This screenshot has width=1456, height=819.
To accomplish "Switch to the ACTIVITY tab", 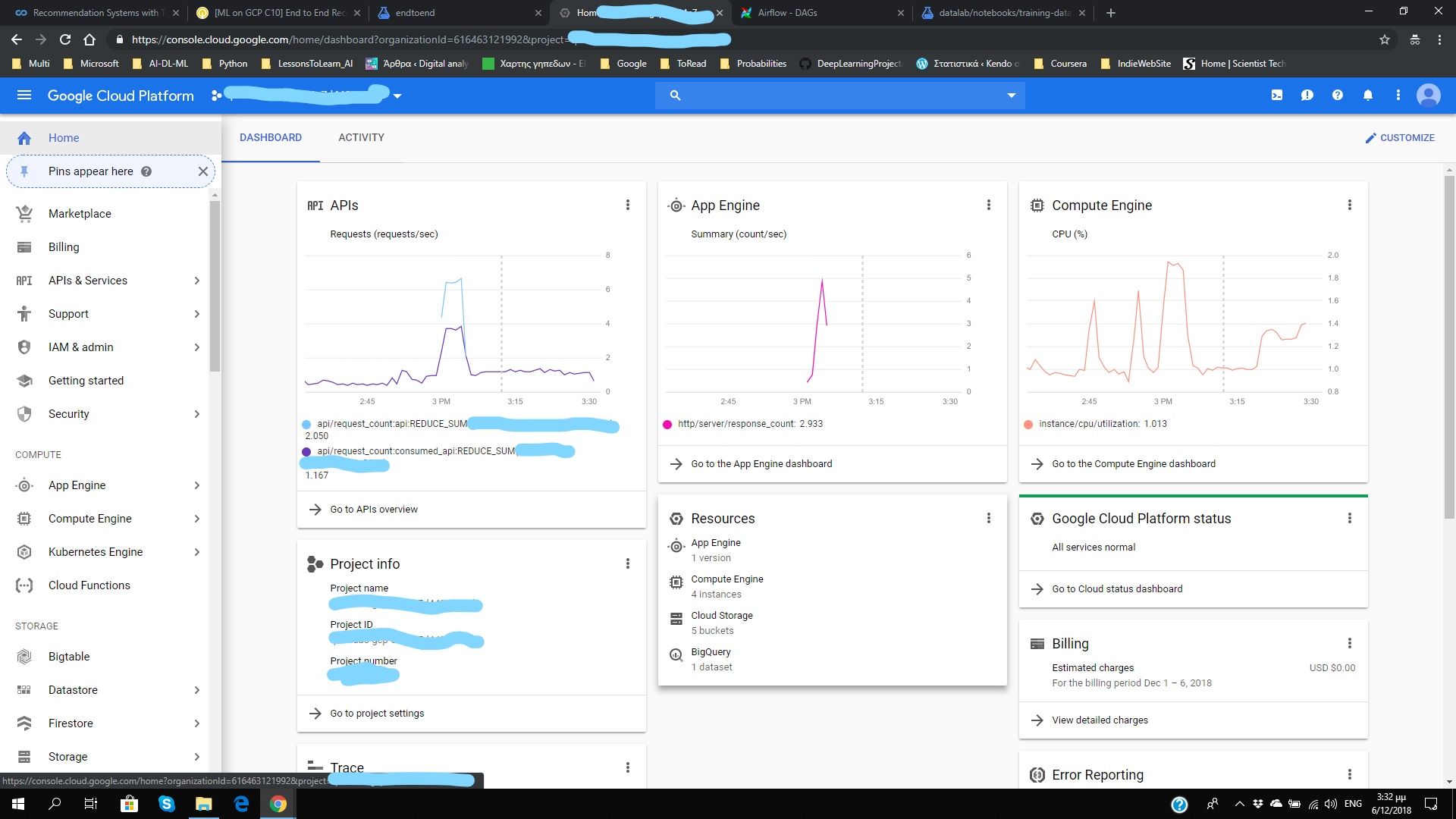I will 361,137.
